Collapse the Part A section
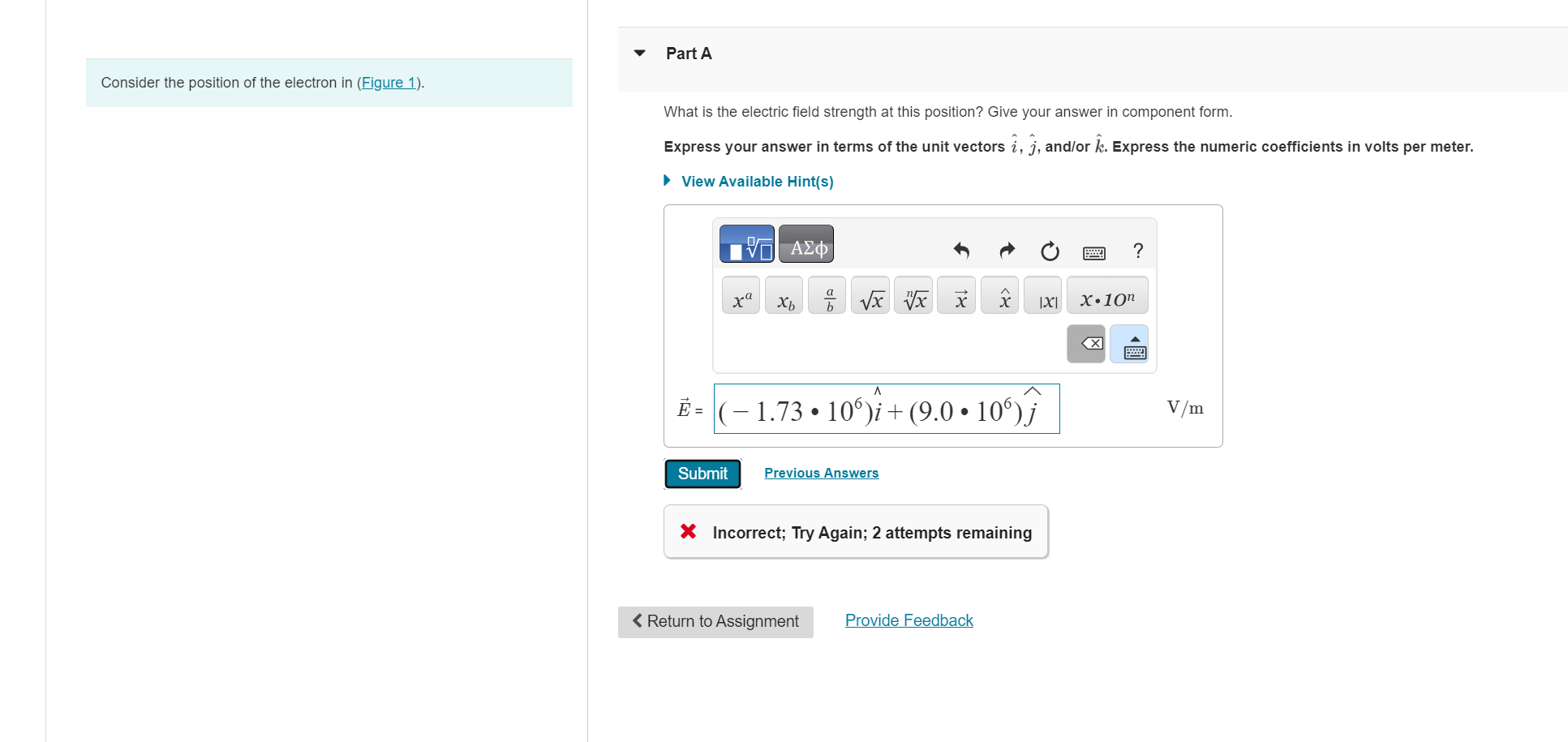 [x=639, y=52]
